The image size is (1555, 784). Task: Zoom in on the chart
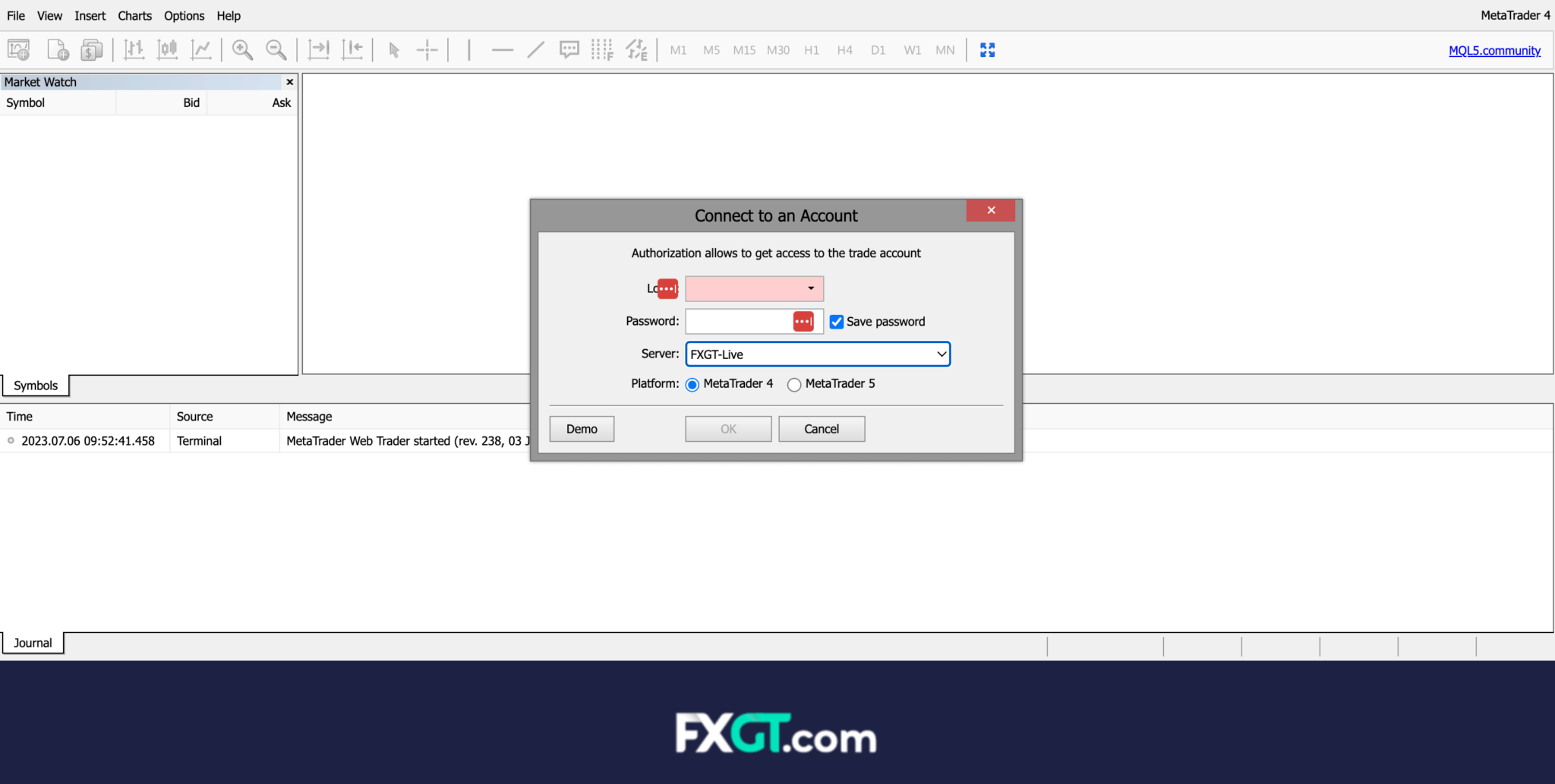(x=241, y=49)
